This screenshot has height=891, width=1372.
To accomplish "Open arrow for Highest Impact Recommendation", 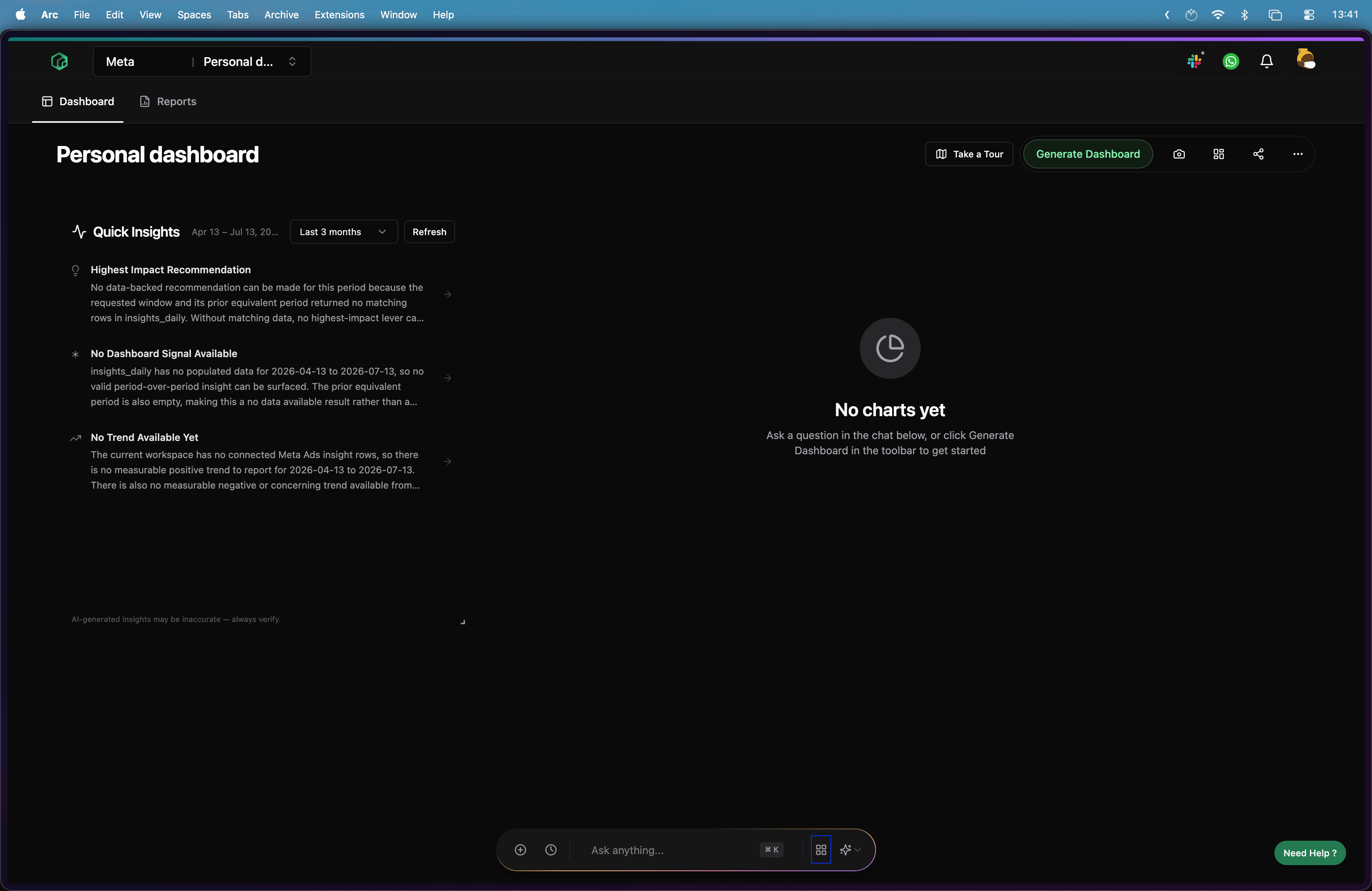I will point(447,295).
